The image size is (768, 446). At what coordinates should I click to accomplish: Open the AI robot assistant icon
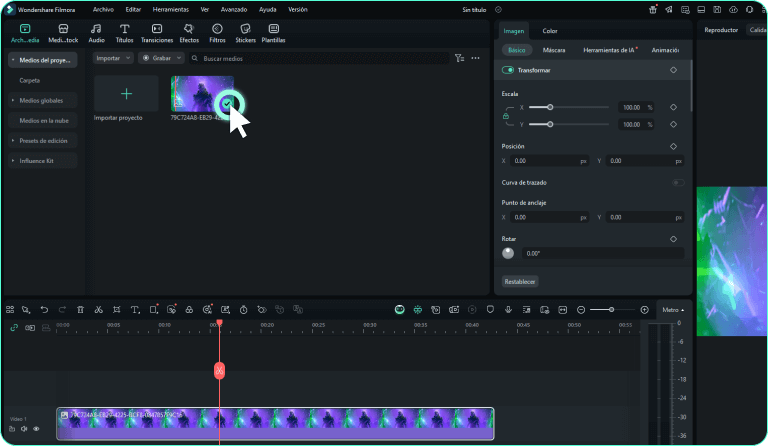(400, 309)
